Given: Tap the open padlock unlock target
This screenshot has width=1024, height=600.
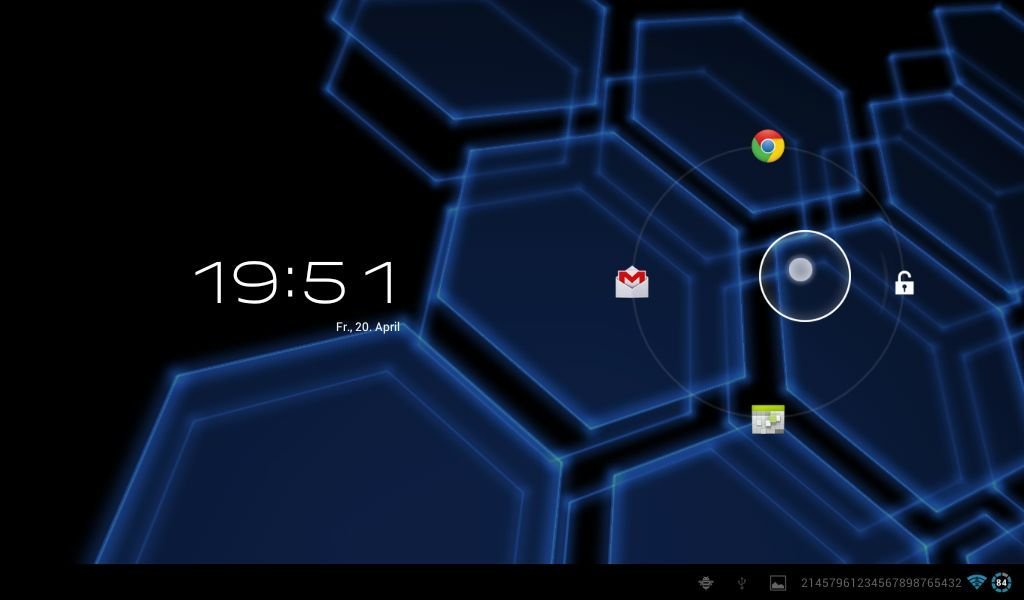Looking at the screenshot, I should 904,283.
